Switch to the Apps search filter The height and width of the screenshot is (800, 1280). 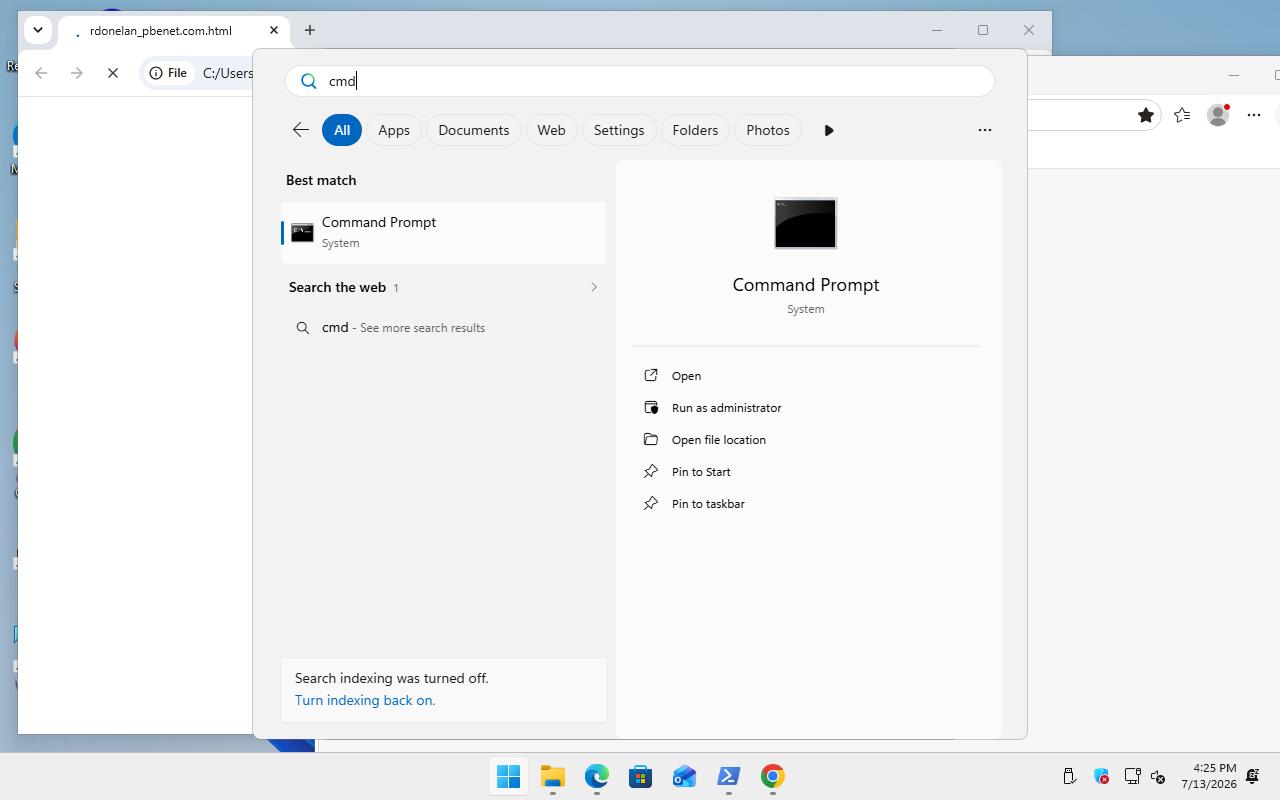pyautogui.click(x=394, y=130)
